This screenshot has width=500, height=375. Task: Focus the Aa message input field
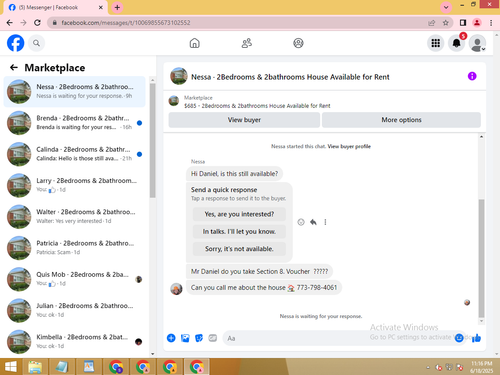pos(338,338)
